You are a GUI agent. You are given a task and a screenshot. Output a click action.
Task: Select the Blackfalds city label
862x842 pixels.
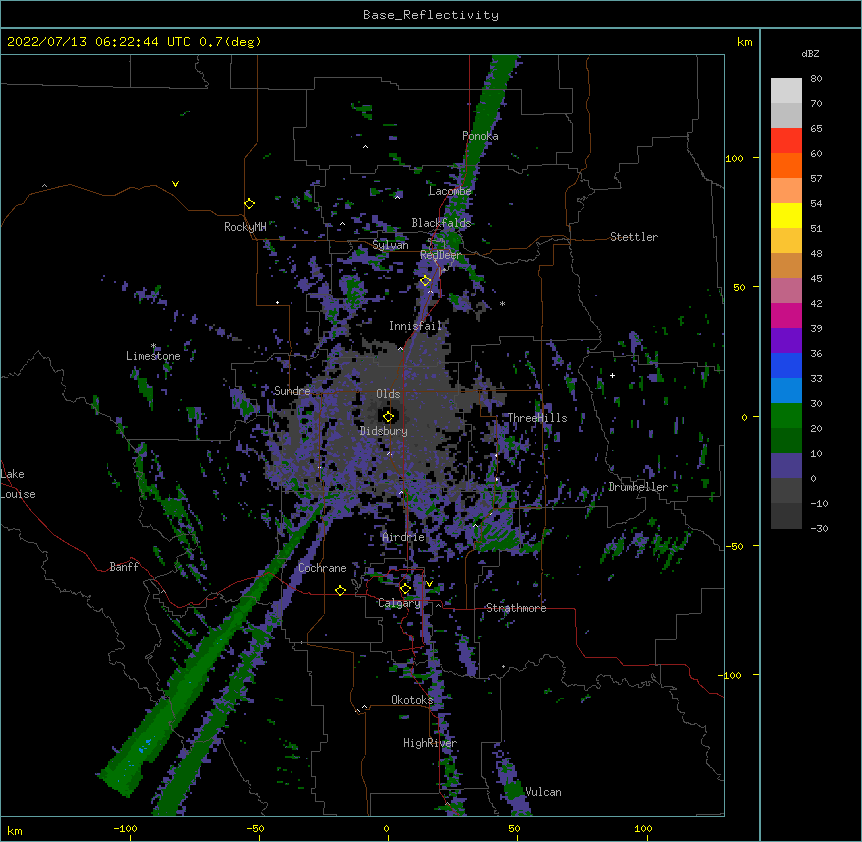click(441, 223)
